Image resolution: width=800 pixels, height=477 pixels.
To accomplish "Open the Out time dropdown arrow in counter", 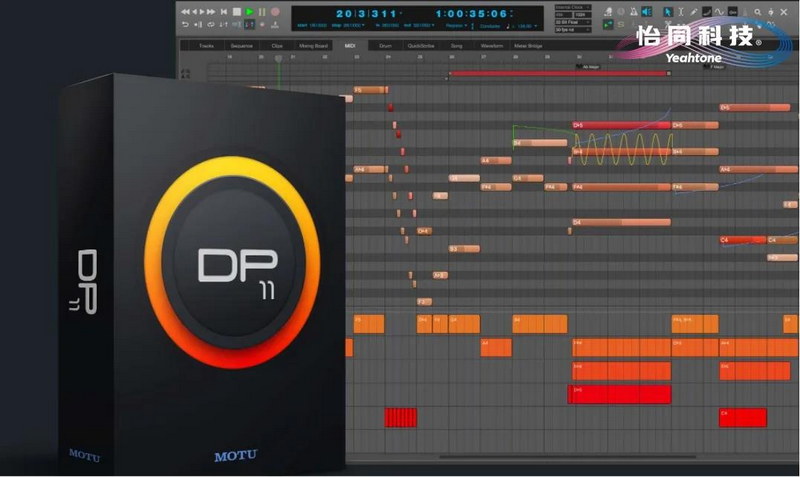I will point(433,25).
